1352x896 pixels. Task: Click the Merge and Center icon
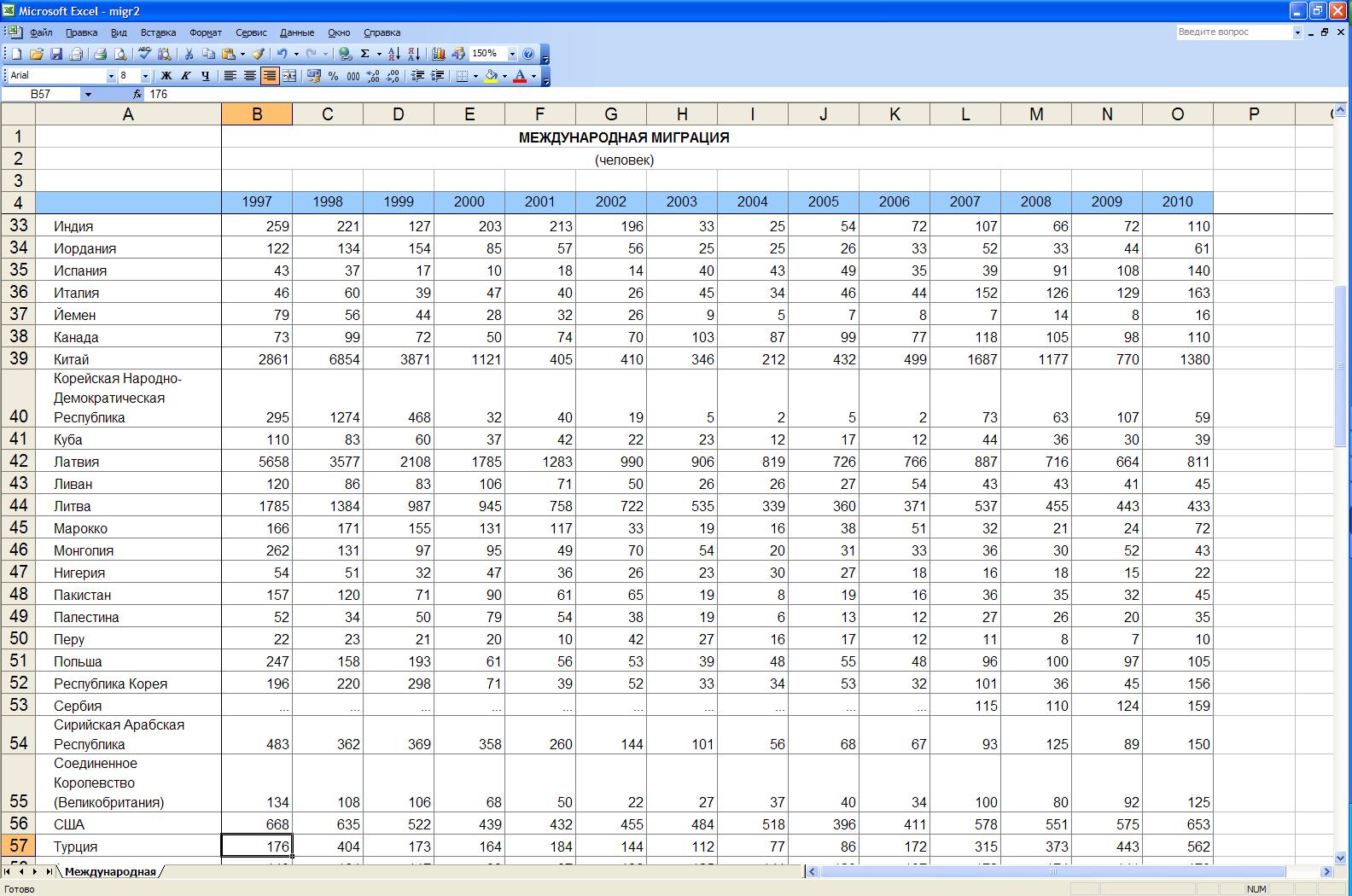point(289,76)
